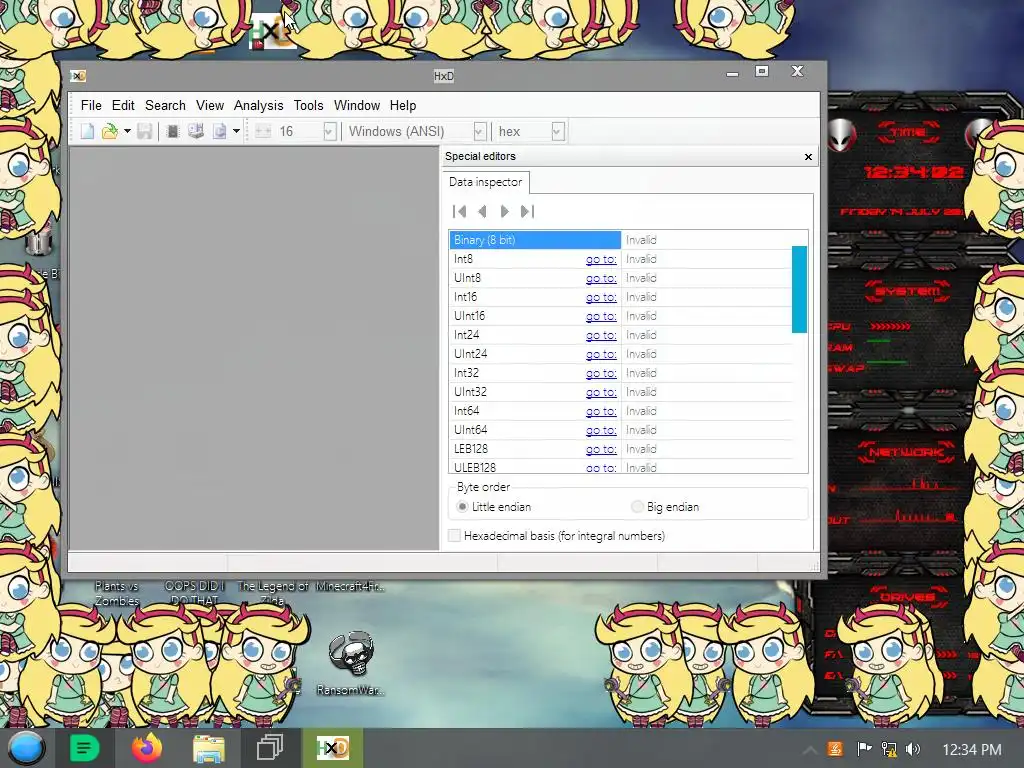Click go to link for Int24
Viewport: 1024px width, 768px height.
coord(601,335)
